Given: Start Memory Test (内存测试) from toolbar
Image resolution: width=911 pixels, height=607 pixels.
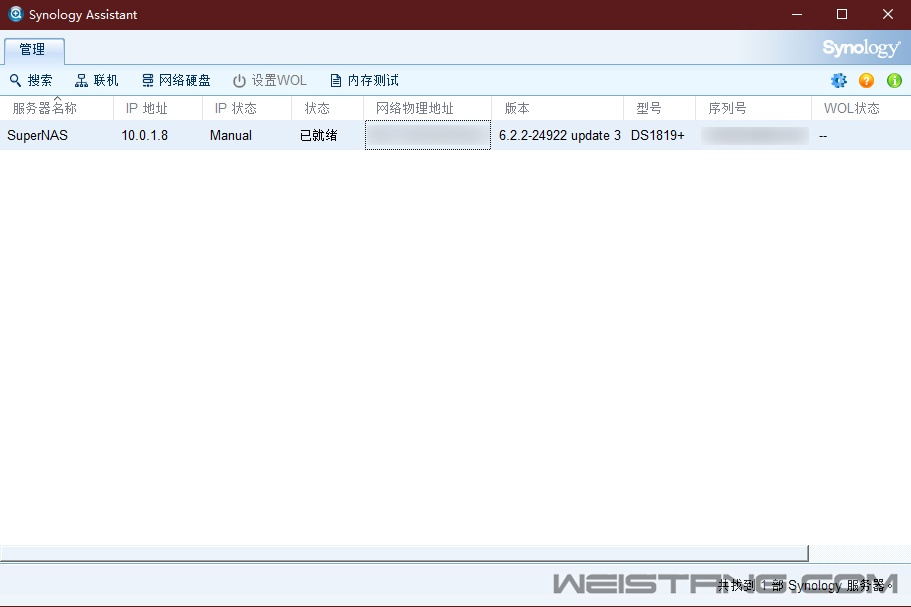Looking at the screenshot, I should pos(336,81).
